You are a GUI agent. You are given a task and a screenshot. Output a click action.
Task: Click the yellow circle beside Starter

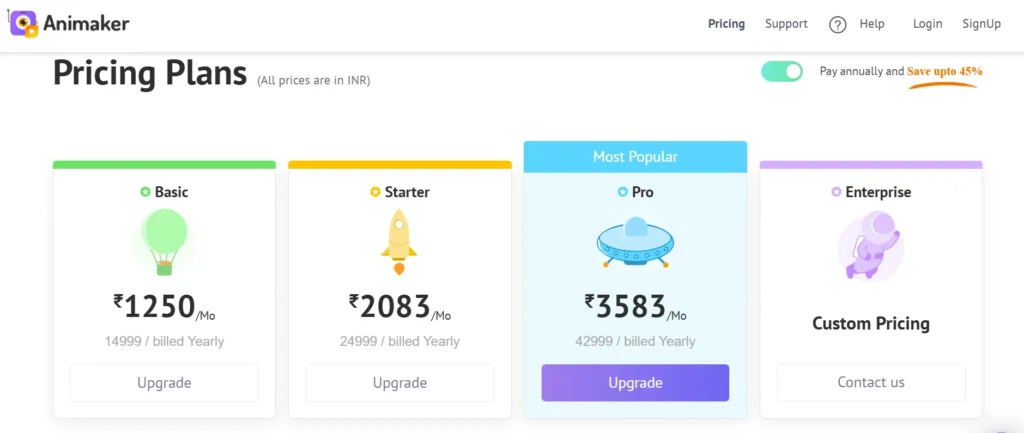click(x=375, y=192)
